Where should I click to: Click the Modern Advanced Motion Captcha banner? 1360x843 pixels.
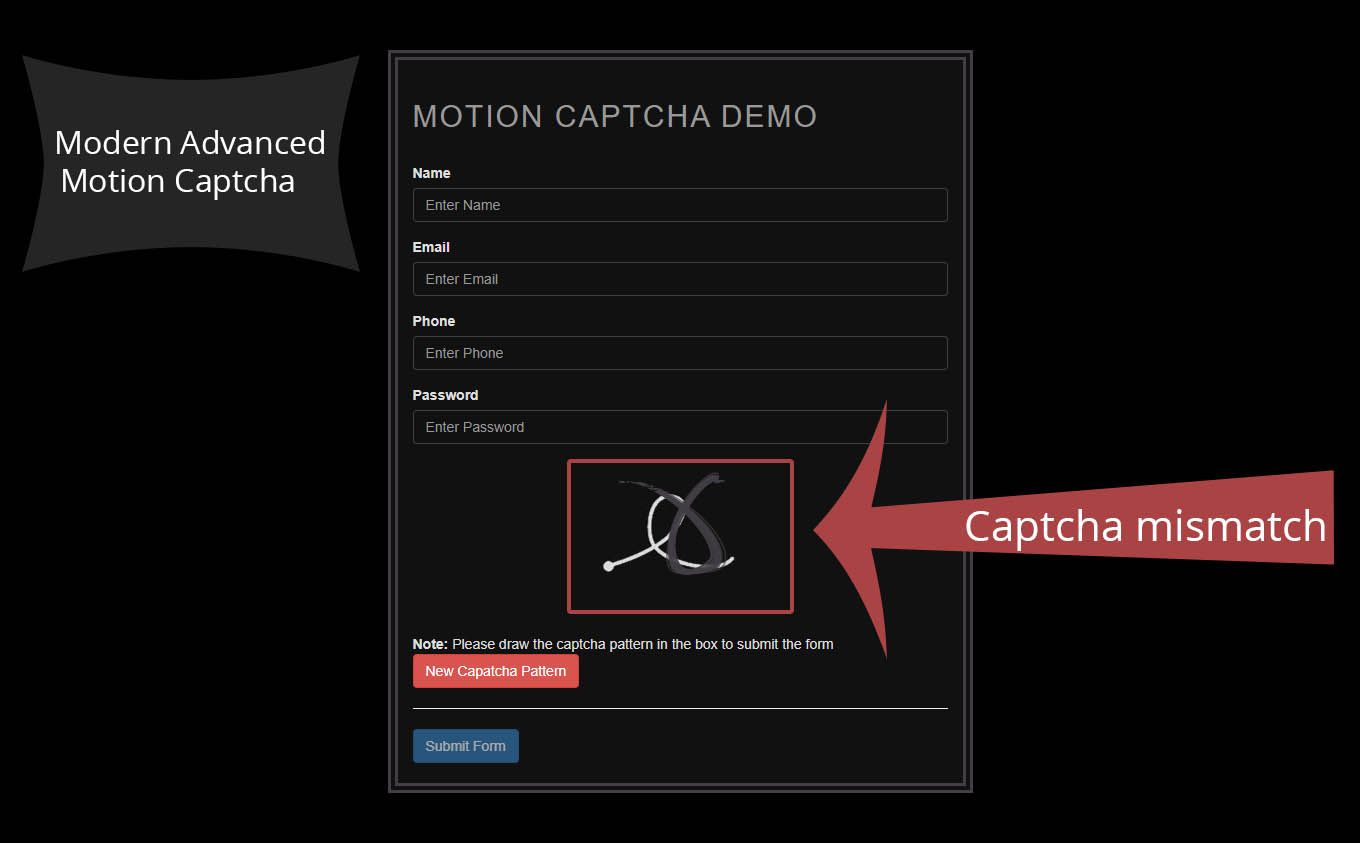190,162
